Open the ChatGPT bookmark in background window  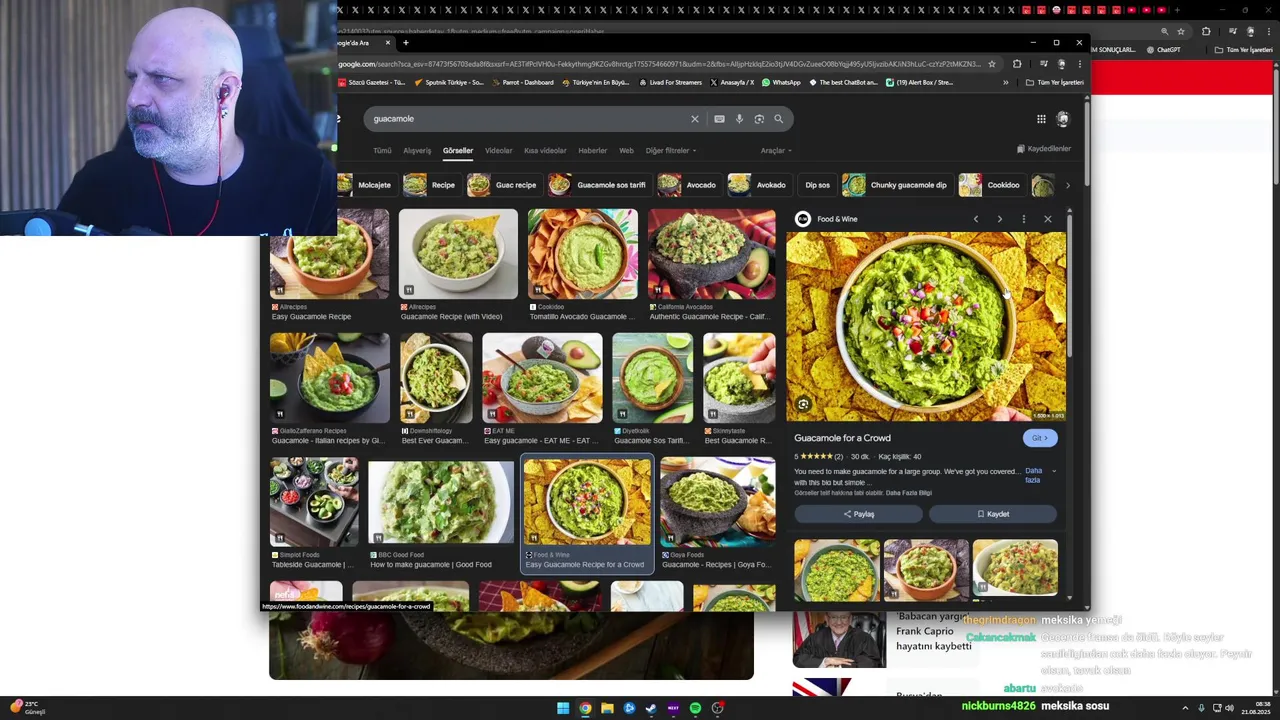pos(1164,50)
